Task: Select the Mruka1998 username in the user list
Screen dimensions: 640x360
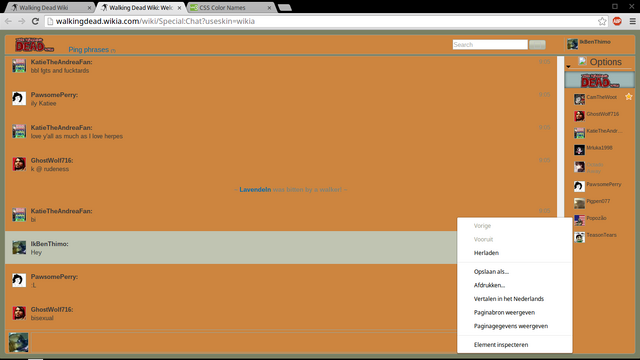Action: 599,148
